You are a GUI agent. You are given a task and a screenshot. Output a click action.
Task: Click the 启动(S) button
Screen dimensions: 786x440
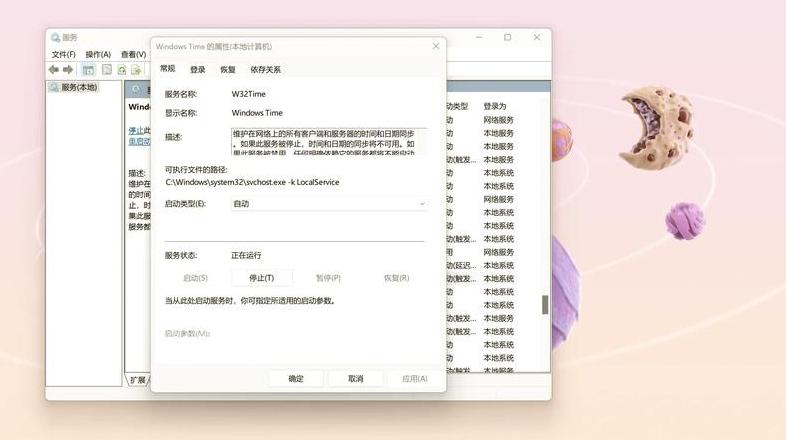click(195, 278)
